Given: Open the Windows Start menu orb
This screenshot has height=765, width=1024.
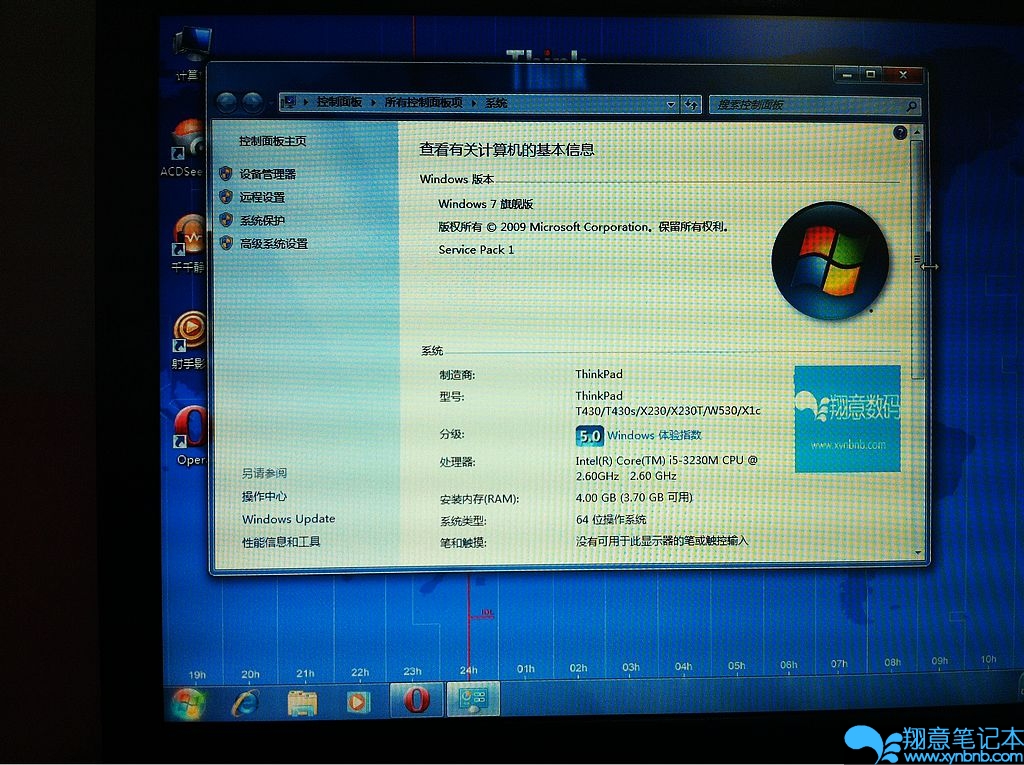Looking at the screenshot, I should click(189, 702).
